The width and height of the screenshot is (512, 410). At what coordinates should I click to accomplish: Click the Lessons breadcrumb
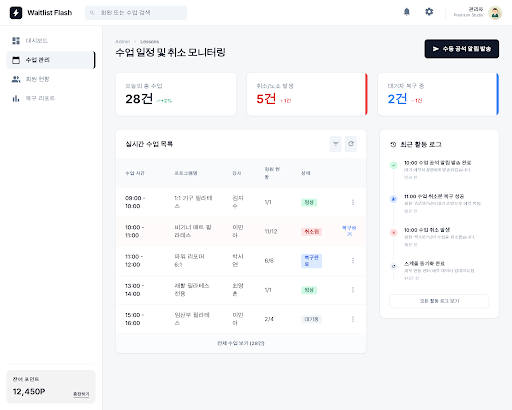(149, 41)
